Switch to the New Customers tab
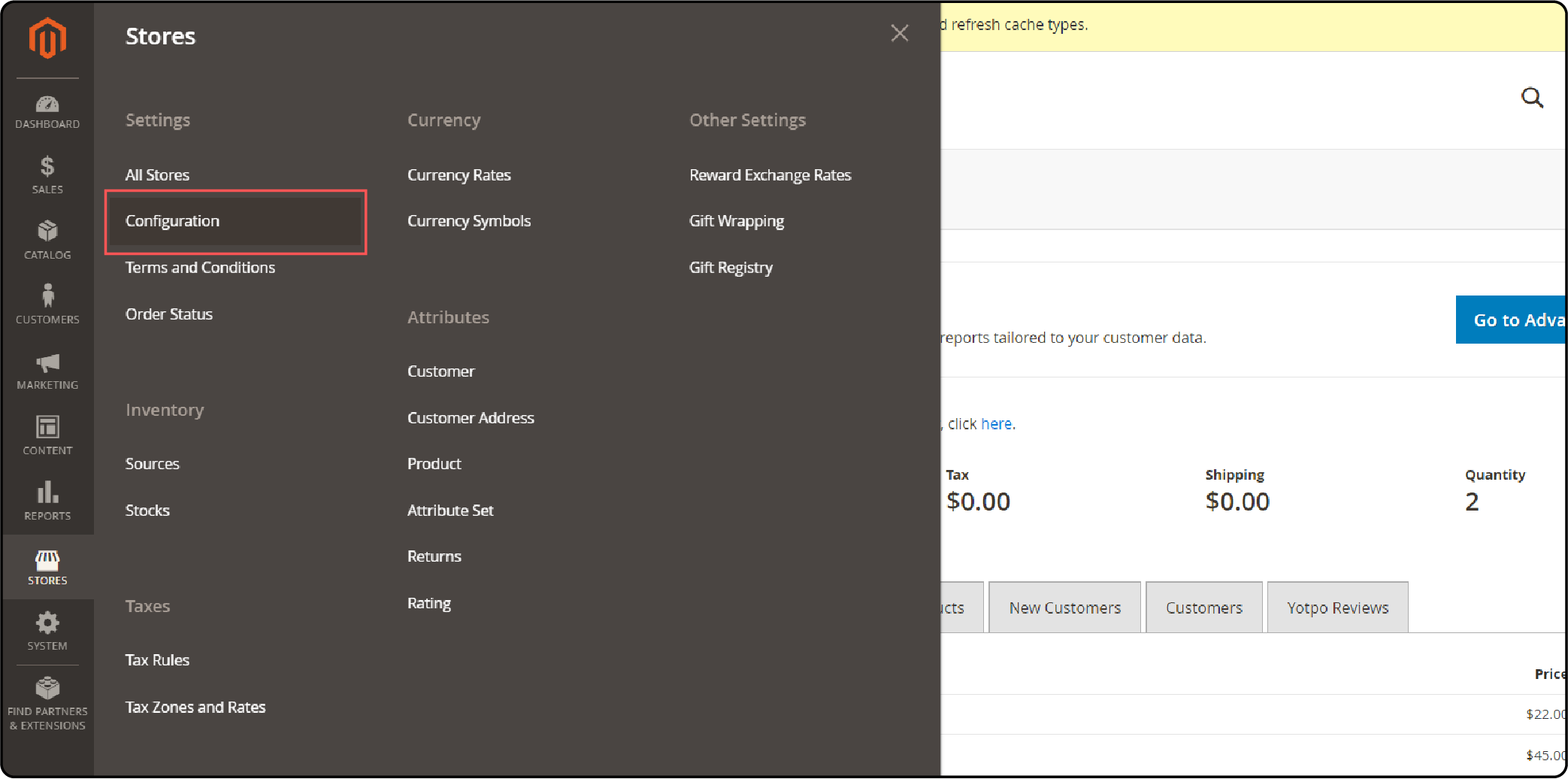Image resolution: width=1568 pixels, height=779 pixels. [1064, 608]
